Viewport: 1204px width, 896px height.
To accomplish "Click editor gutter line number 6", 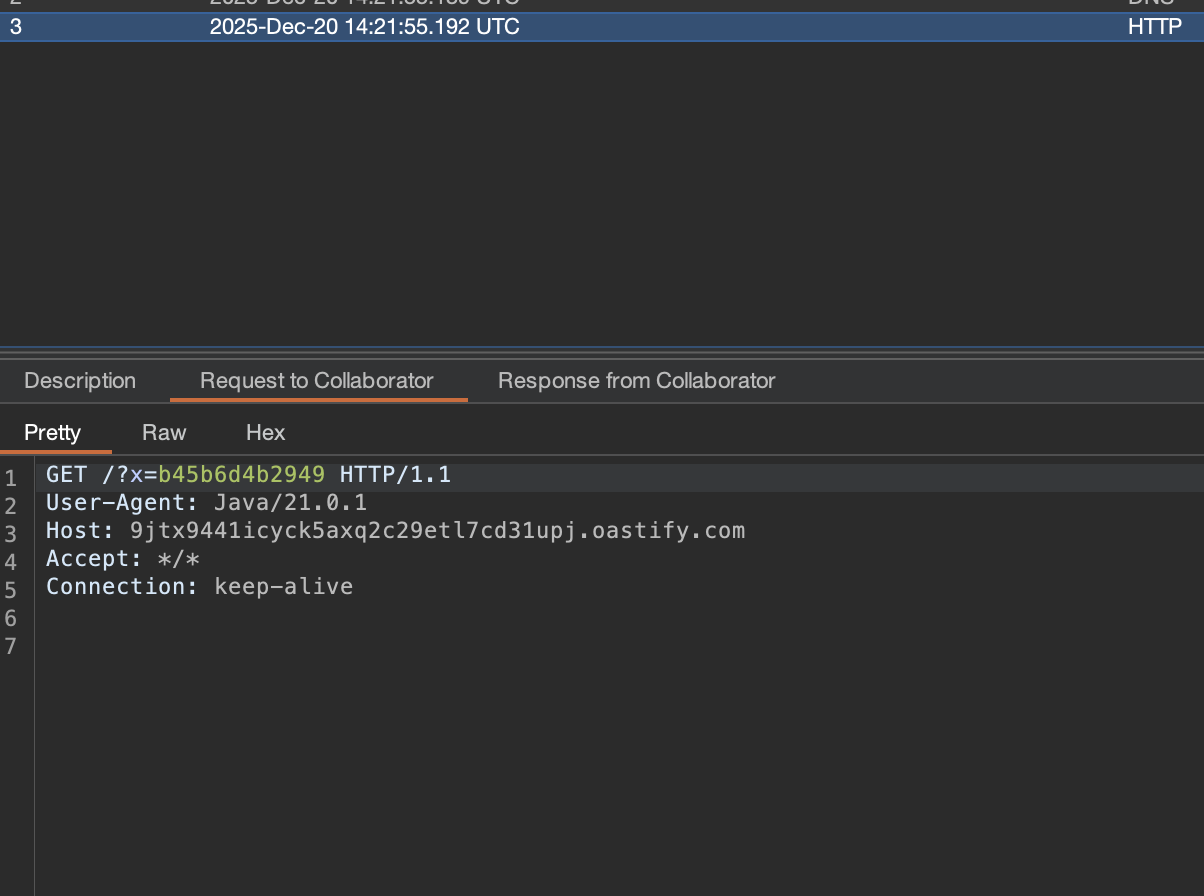I will pos(11,619).
